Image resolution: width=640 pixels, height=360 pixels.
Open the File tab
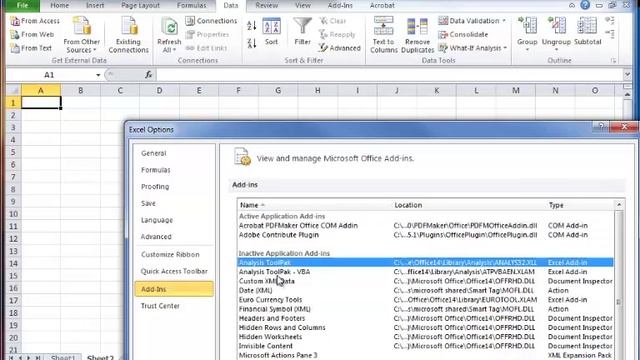coord(23,5)
